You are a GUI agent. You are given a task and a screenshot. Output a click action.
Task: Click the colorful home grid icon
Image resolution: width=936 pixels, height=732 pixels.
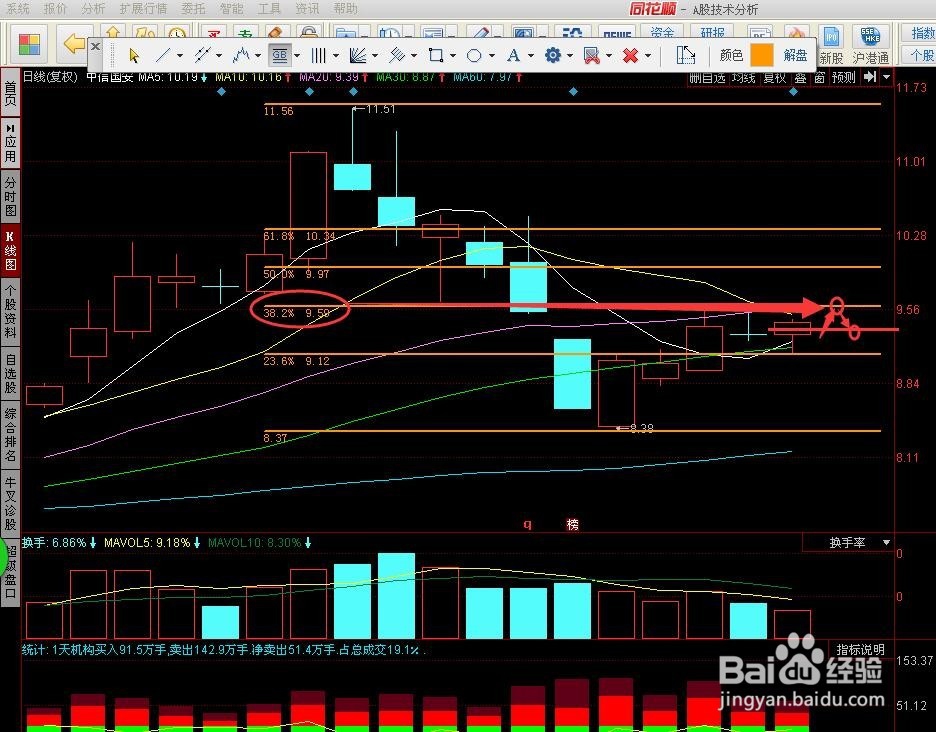click(29, 44)
